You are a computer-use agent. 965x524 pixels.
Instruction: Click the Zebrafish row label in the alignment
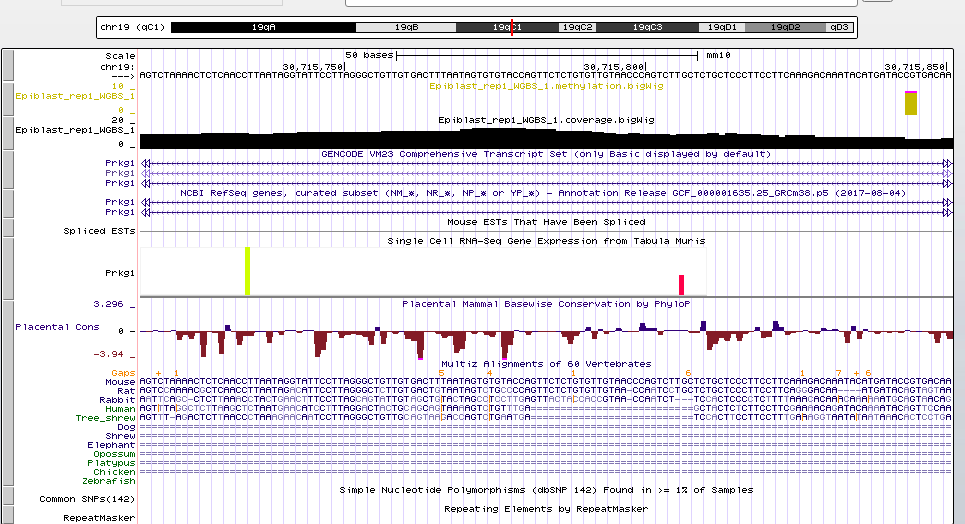click(x=108, y=482)
